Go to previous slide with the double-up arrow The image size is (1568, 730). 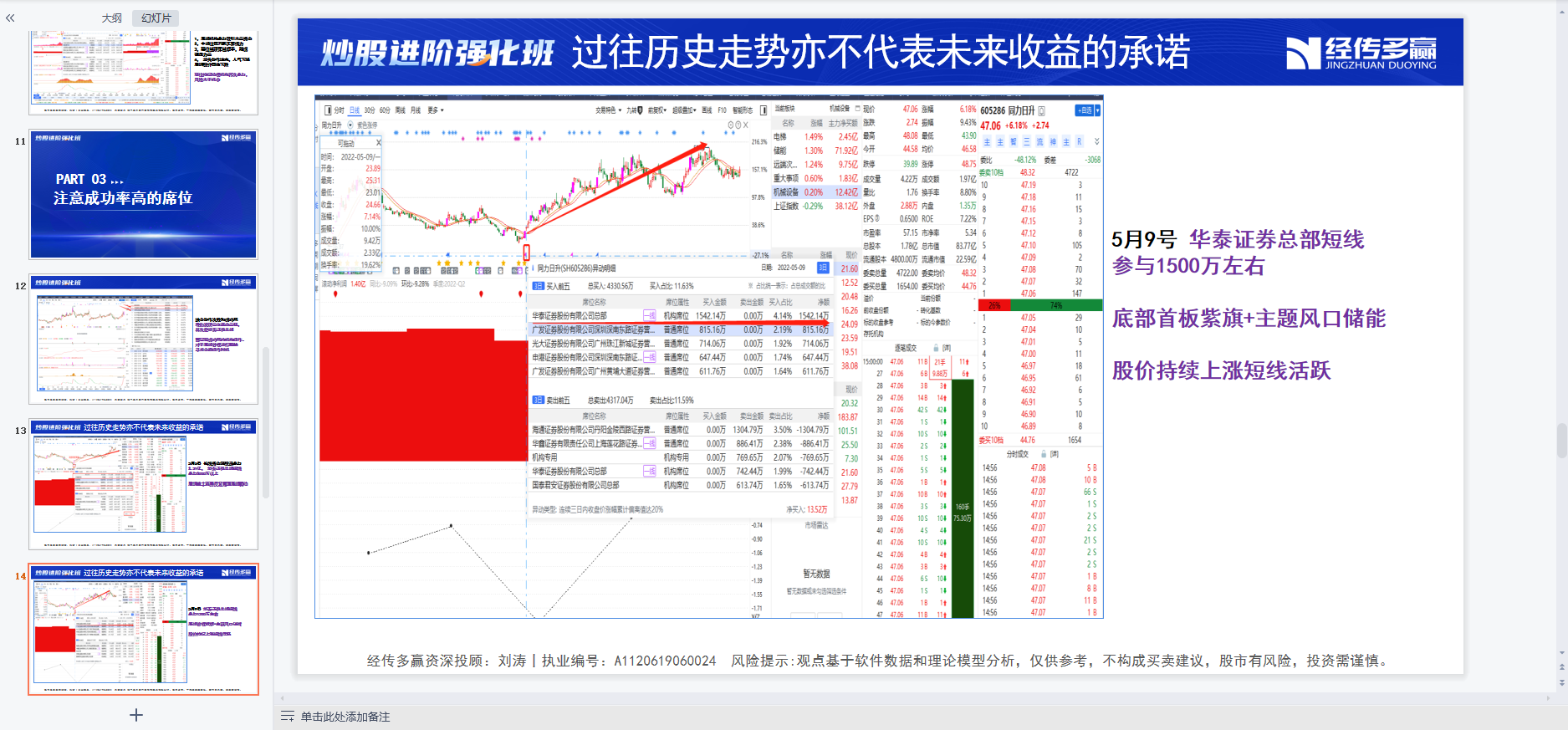pos(1561,668)
